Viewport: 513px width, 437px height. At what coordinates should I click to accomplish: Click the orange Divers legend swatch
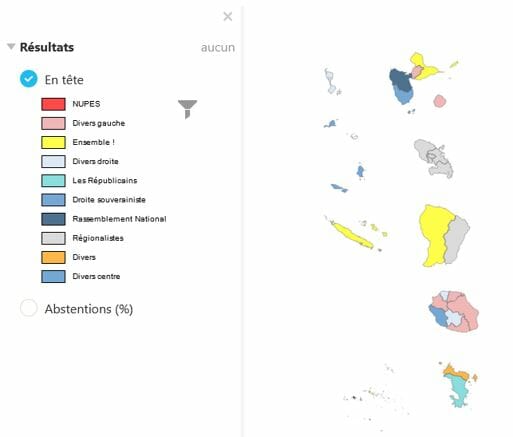53,257
